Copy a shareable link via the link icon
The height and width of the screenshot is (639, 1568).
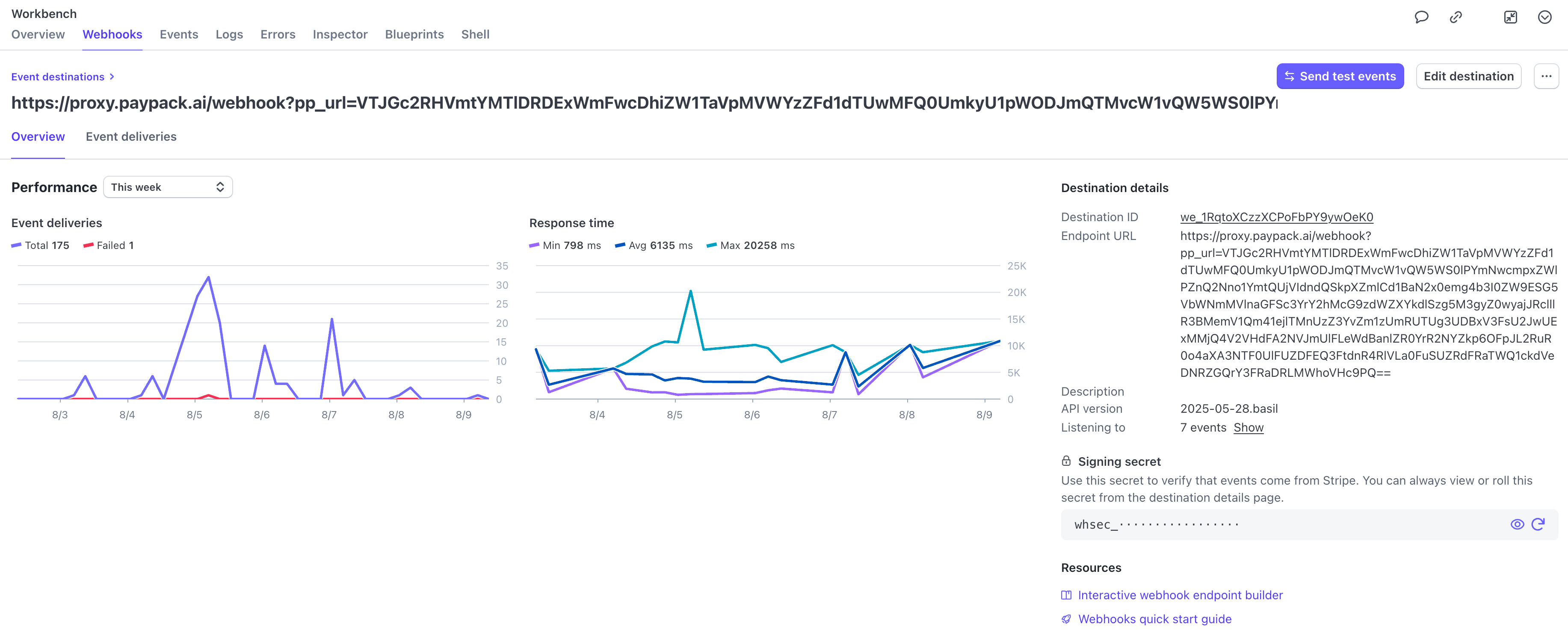click(x=1456, y=18)
